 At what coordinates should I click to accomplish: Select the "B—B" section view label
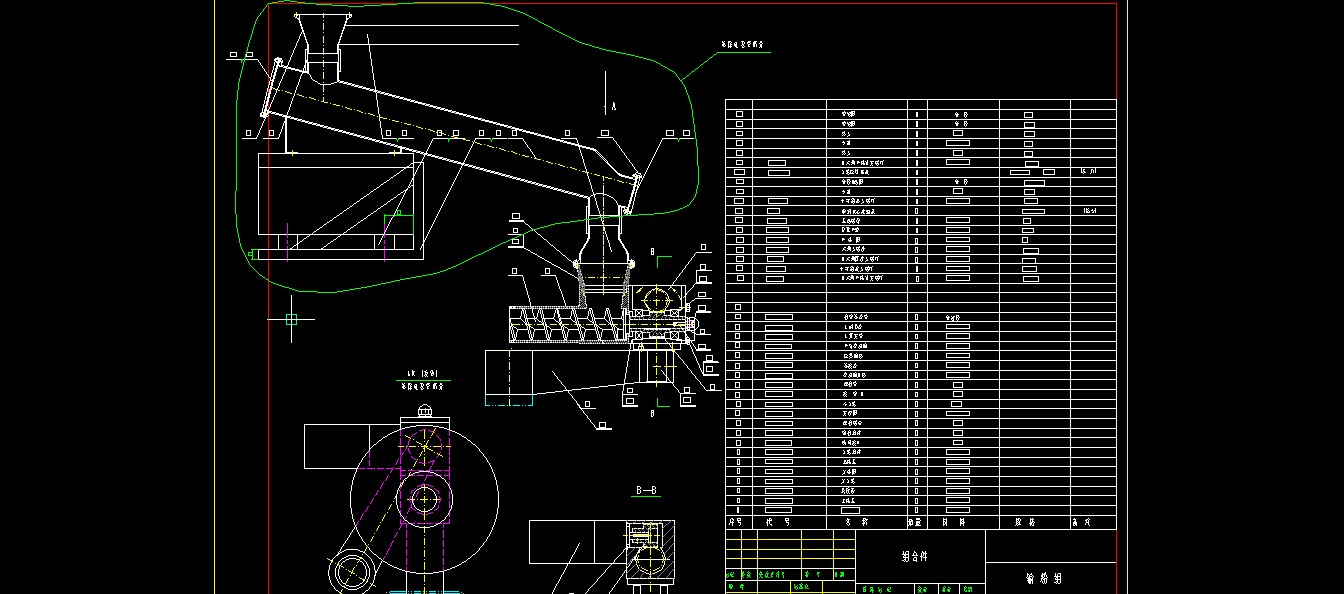(647, 491)
